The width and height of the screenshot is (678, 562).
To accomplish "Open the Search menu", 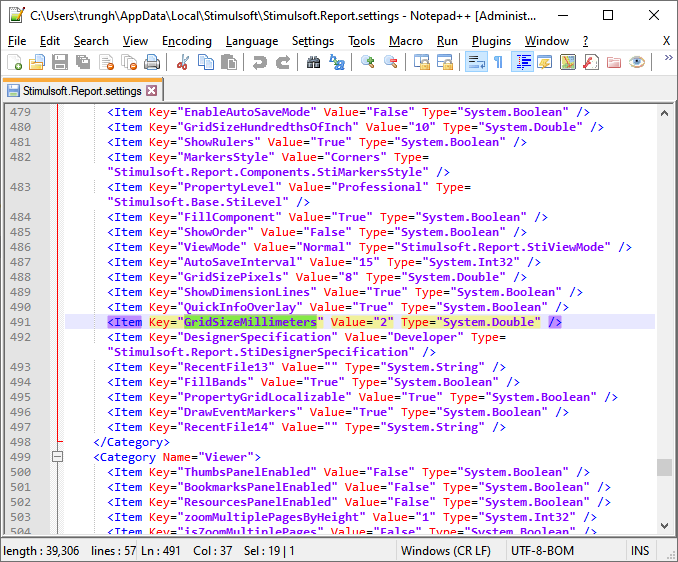I will tap(91, 41).
